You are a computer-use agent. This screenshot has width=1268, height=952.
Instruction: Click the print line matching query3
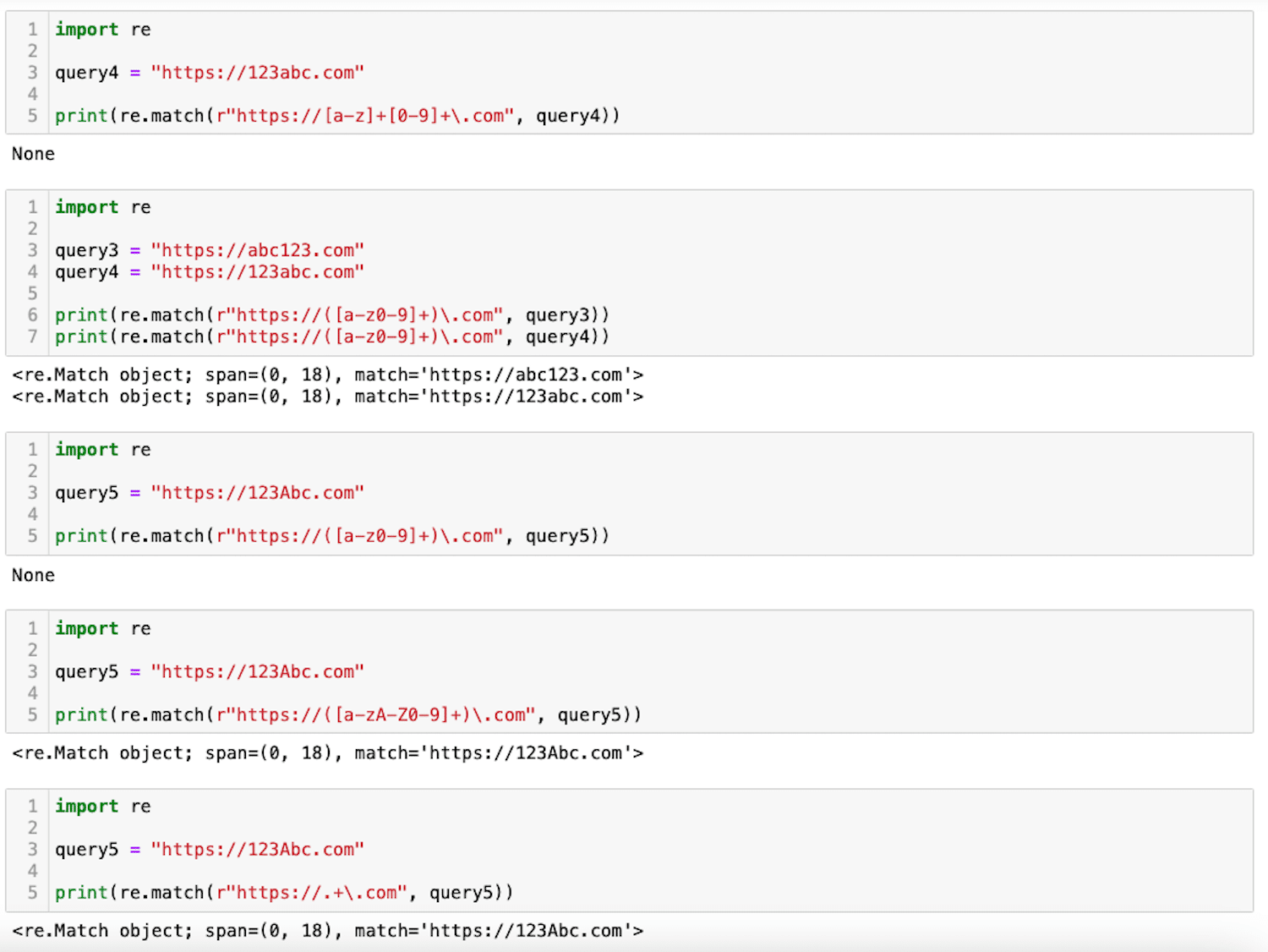[332, 315]
